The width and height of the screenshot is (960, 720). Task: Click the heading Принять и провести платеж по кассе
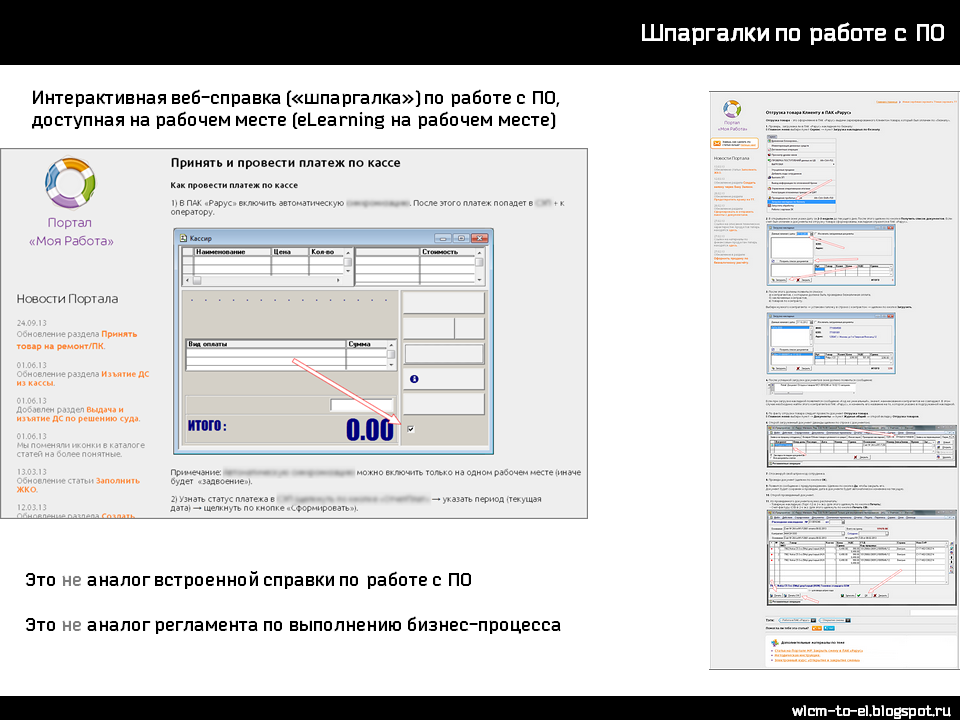point(285,163)
